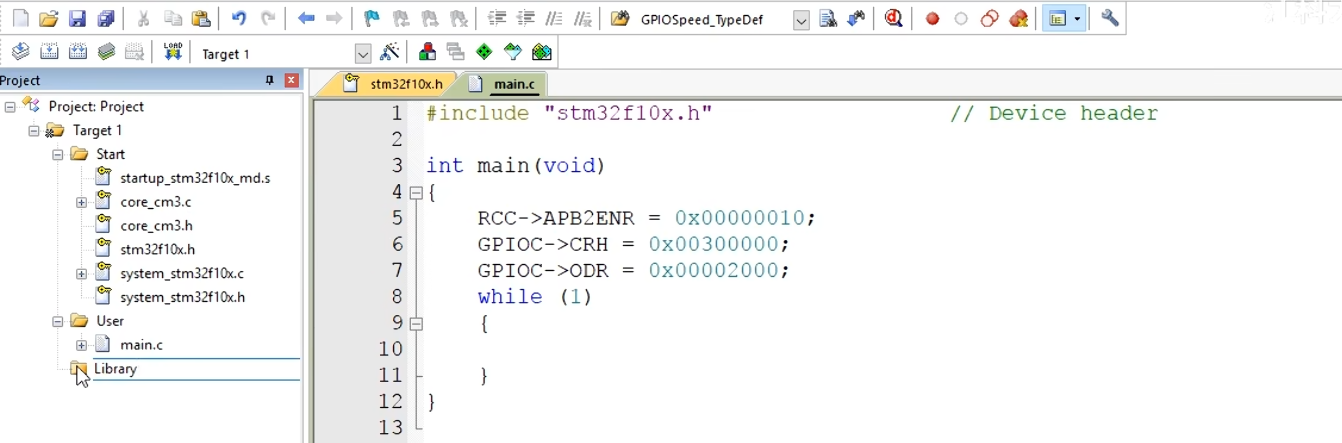The width and height of the screenshot is (1342, 443).
Task: Expand core_cm3.c dependencies
Action: 81,202
